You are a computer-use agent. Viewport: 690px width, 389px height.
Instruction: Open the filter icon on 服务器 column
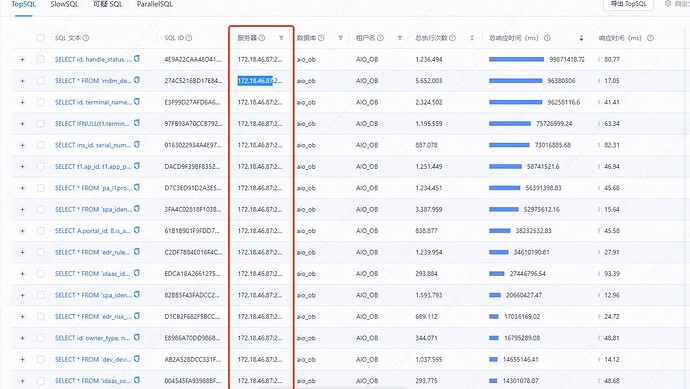click(281, 38)
